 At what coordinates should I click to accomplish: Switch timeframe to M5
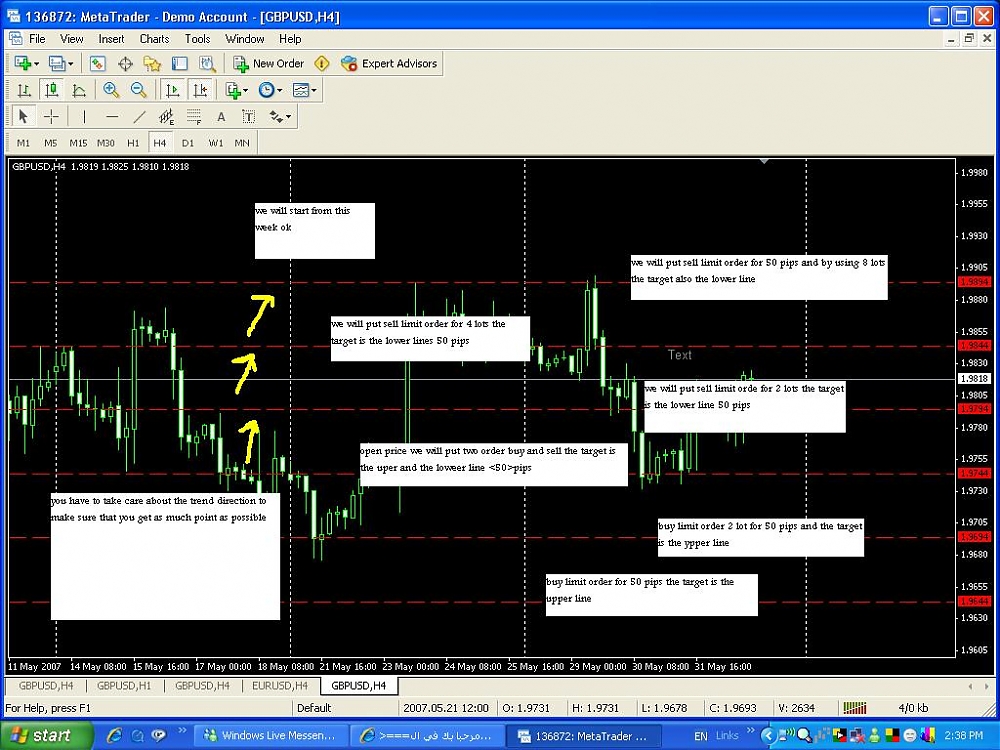[50, 143]
